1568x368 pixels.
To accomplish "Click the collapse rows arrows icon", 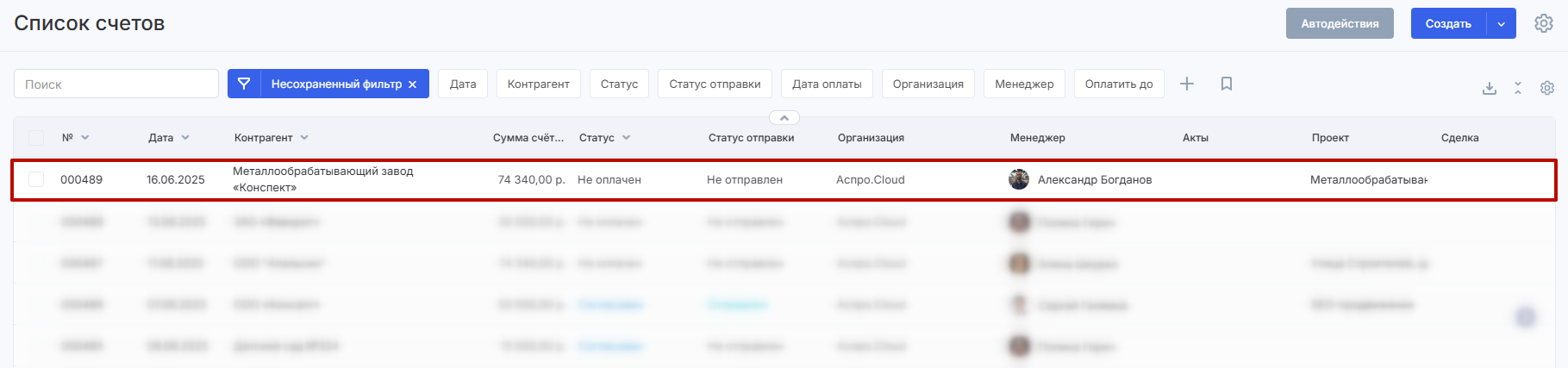I will click(x=1518, y=88).
